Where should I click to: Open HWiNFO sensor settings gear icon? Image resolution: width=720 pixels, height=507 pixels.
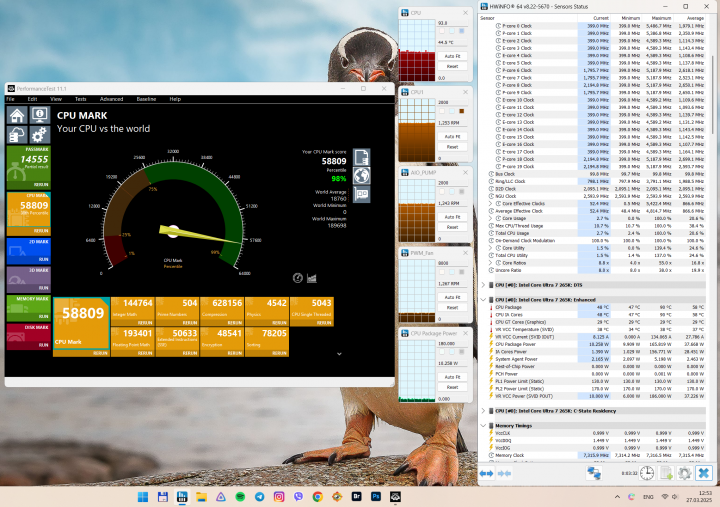[x=685, y=473]
